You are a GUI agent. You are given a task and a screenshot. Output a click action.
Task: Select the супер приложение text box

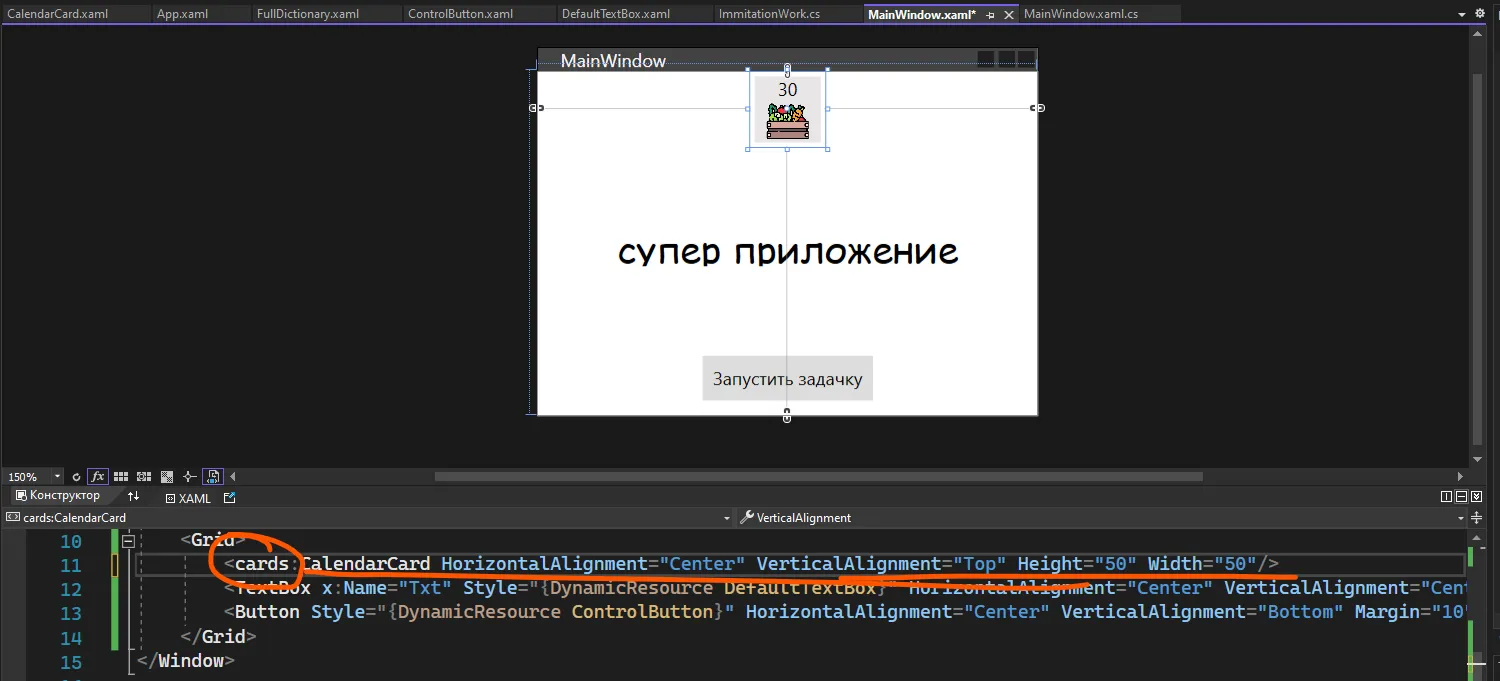click(788, 252)
